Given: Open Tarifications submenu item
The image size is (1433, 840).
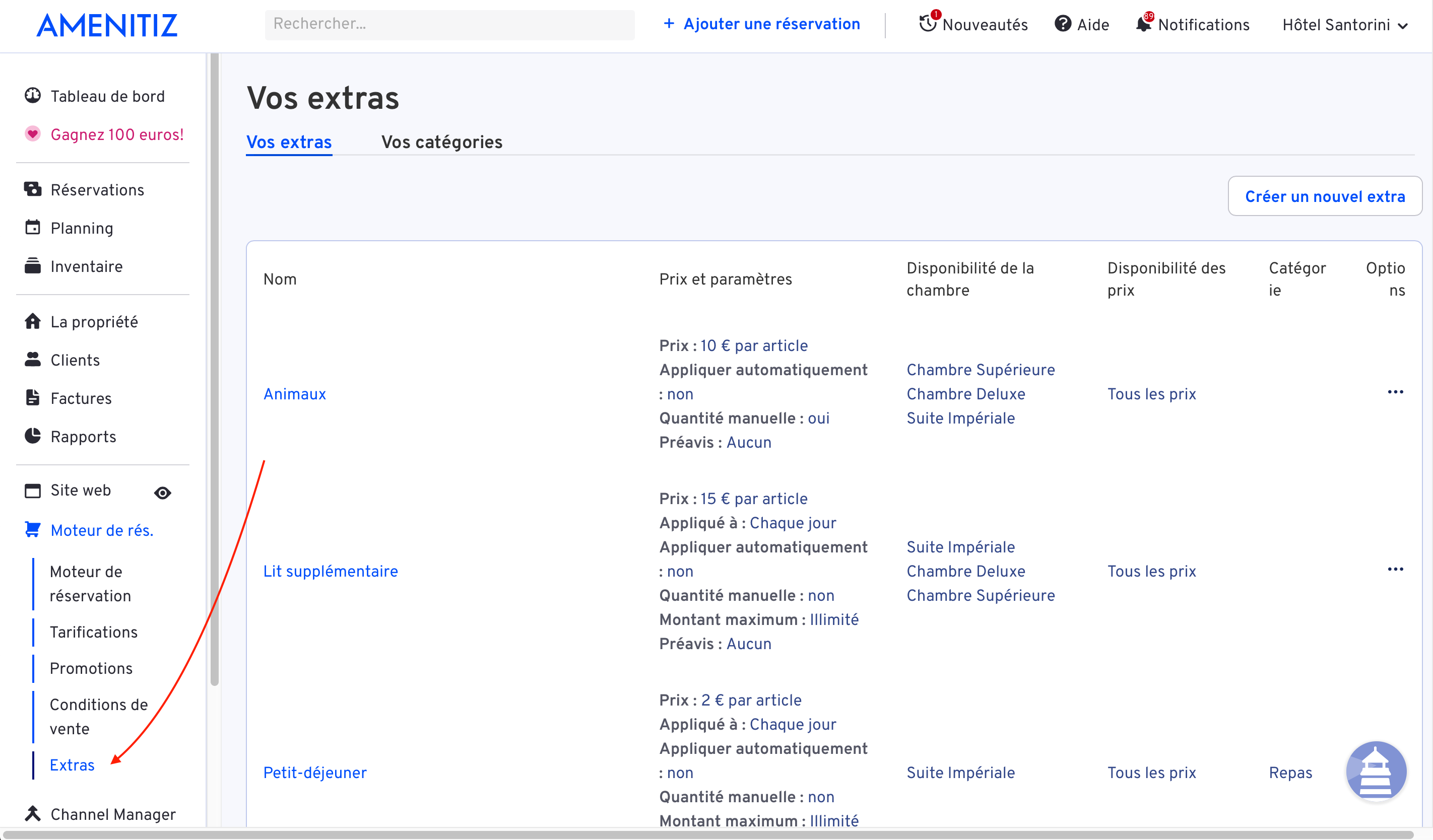Looking at the screenshot, I should coord(94,632).
